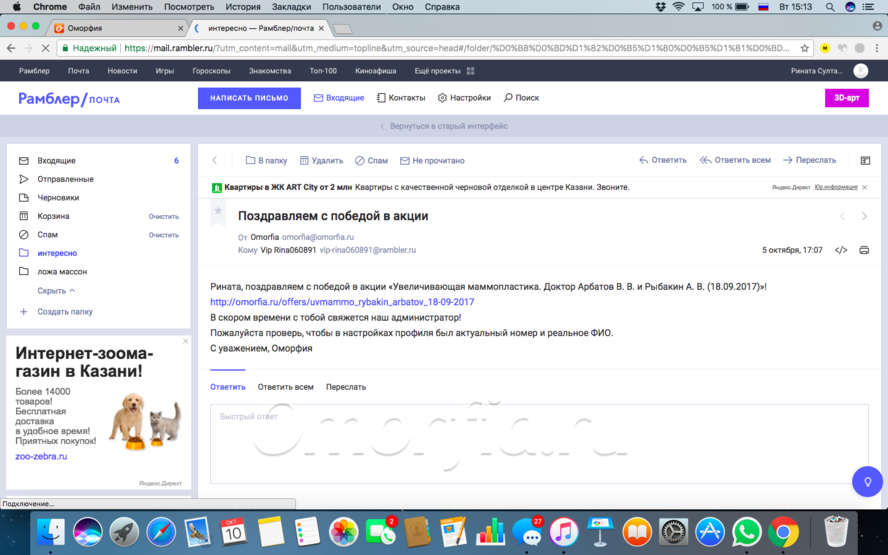
Task: Open История menu in menu bar
Action: (x=243, y=7)
